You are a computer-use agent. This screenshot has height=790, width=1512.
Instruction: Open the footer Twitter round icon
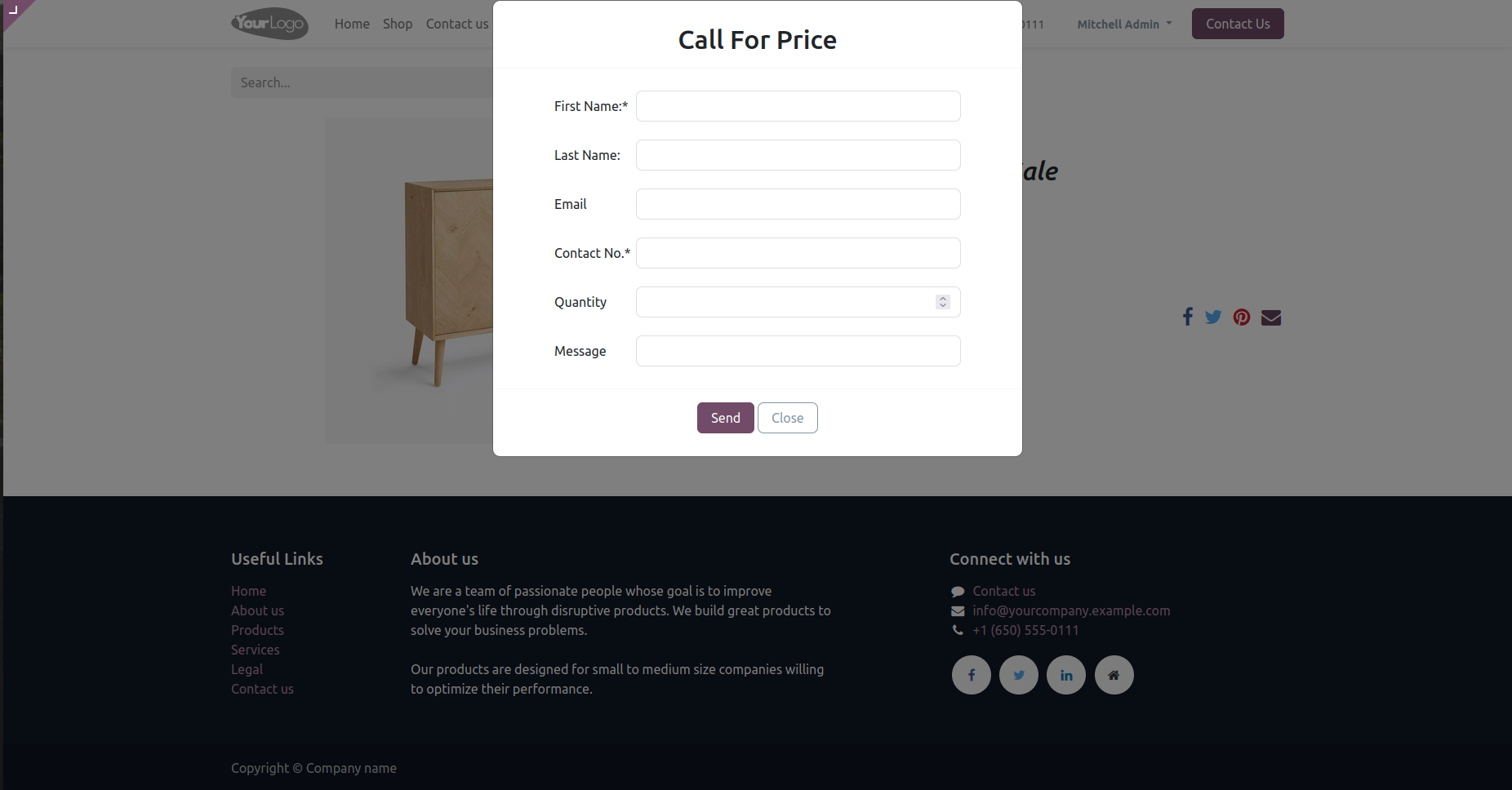[1019, 675]
